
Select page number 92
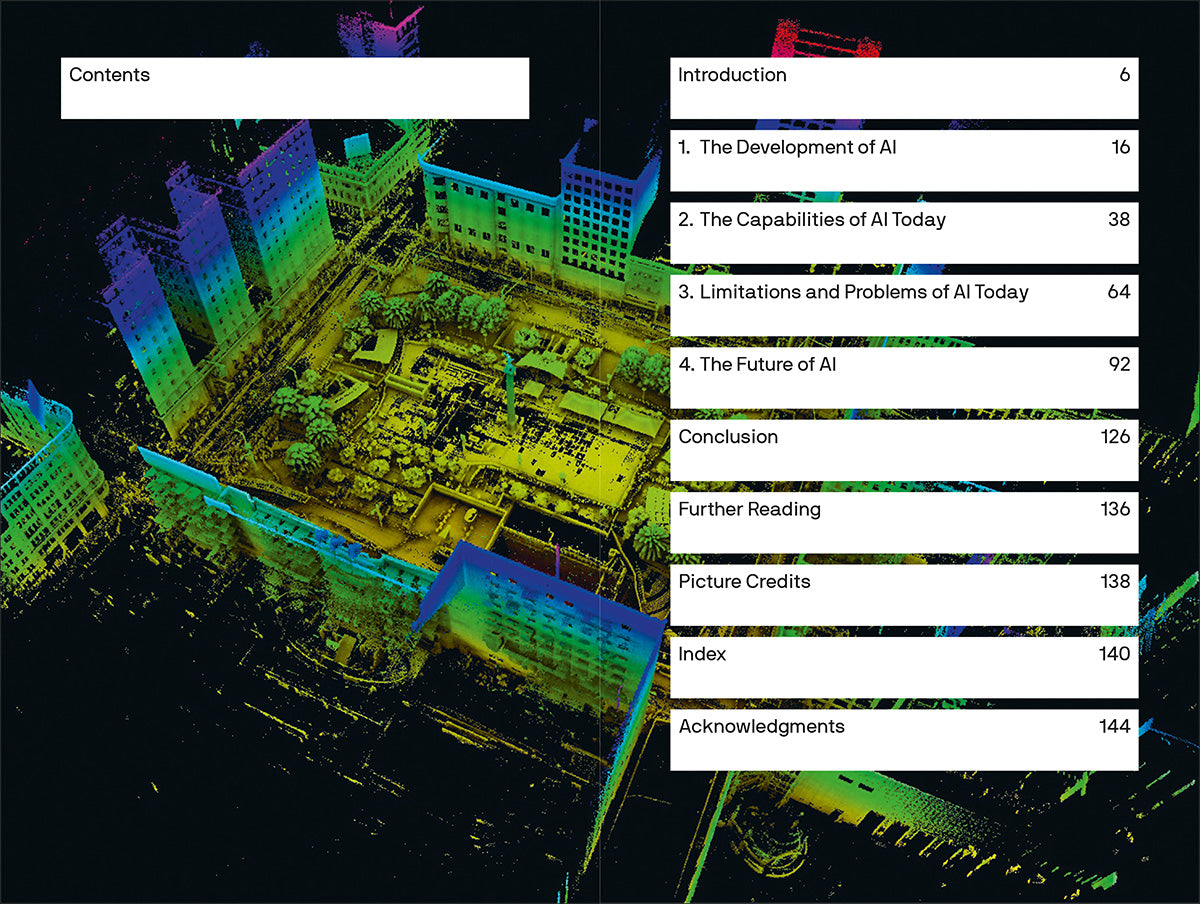(1118, 365)
